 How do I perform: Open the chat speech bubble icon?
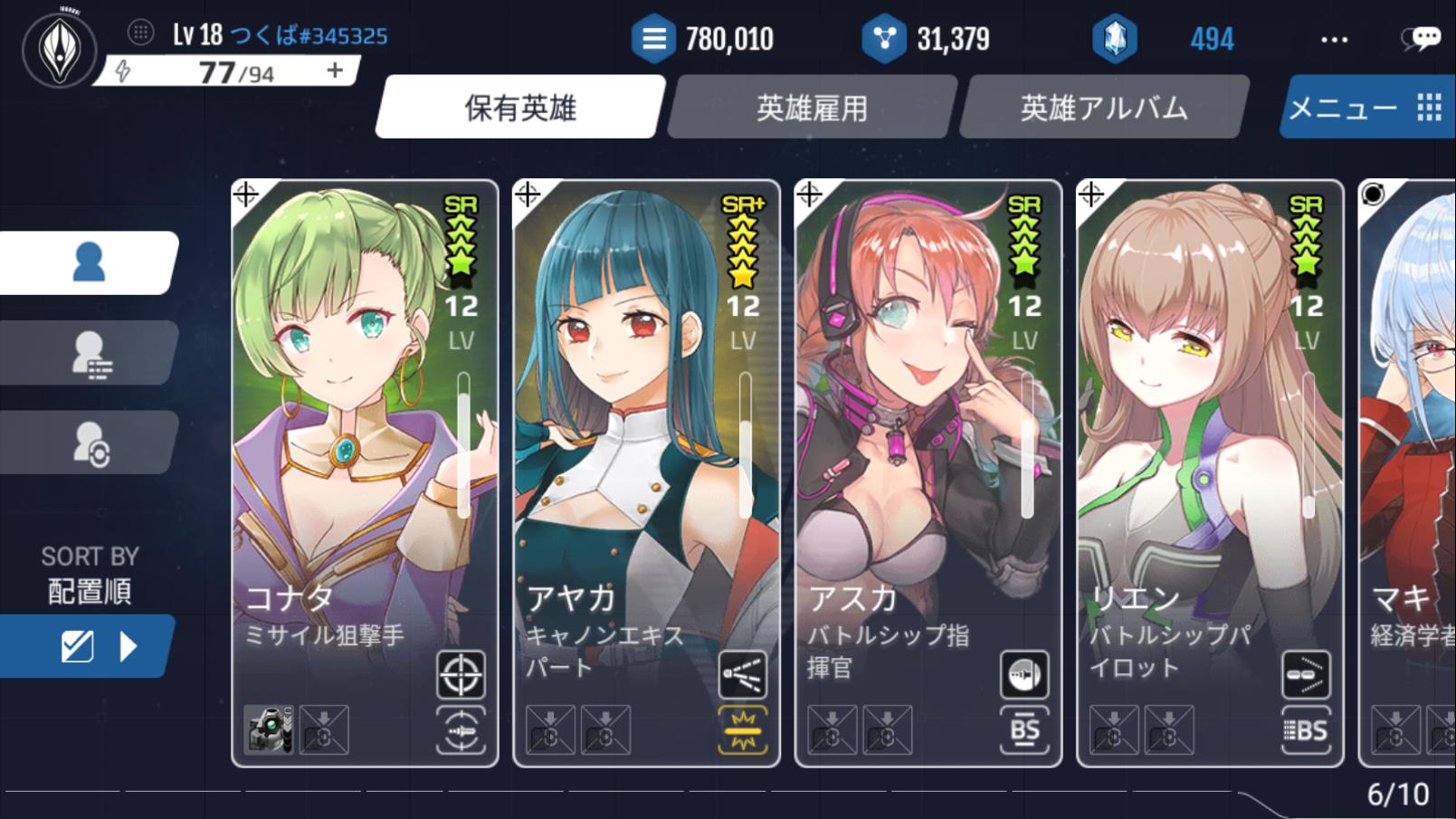(1421, 38)
